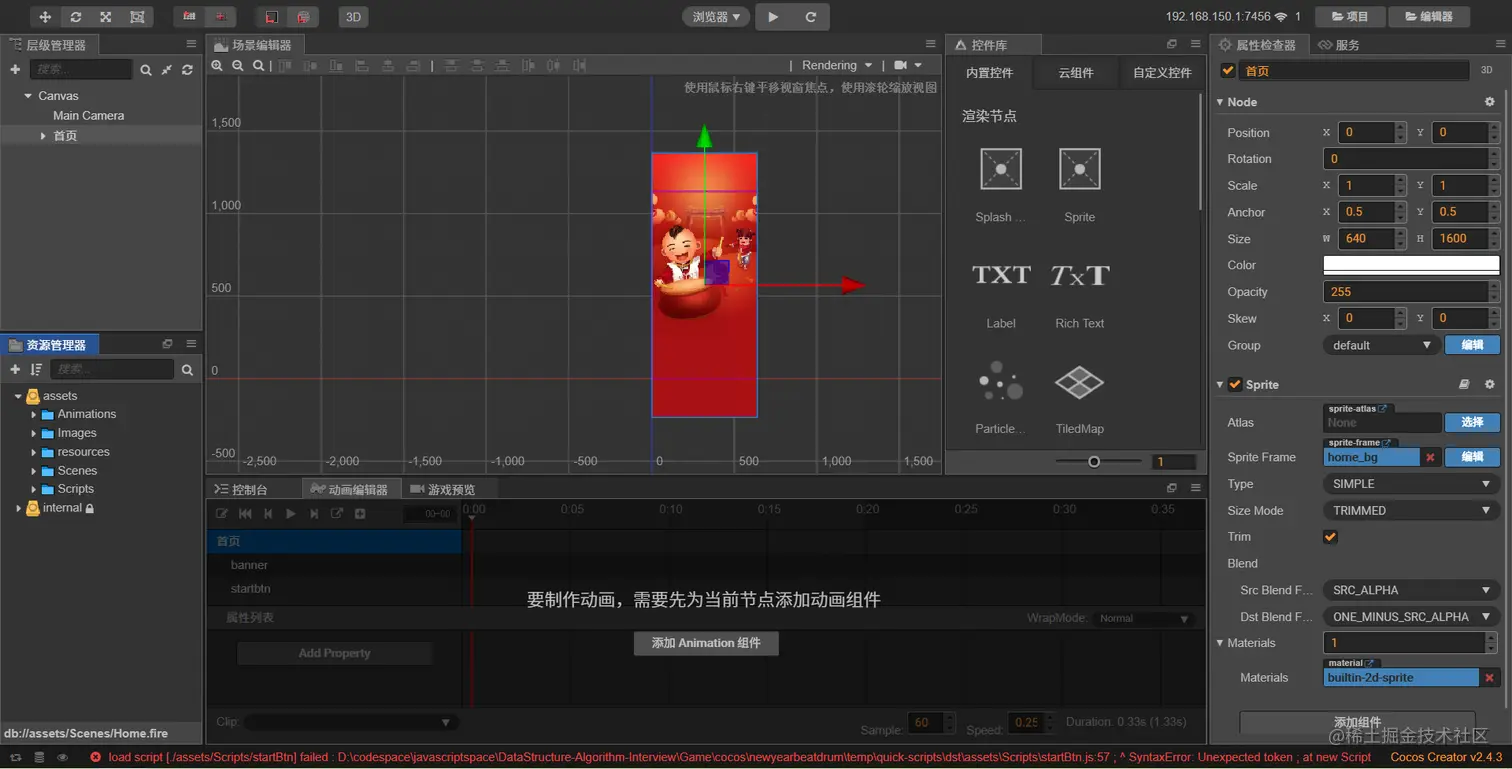The width and height of the screenshot is (1512, 769).
Task: Zoom out the scene editor view
Action: coord(238,65)
